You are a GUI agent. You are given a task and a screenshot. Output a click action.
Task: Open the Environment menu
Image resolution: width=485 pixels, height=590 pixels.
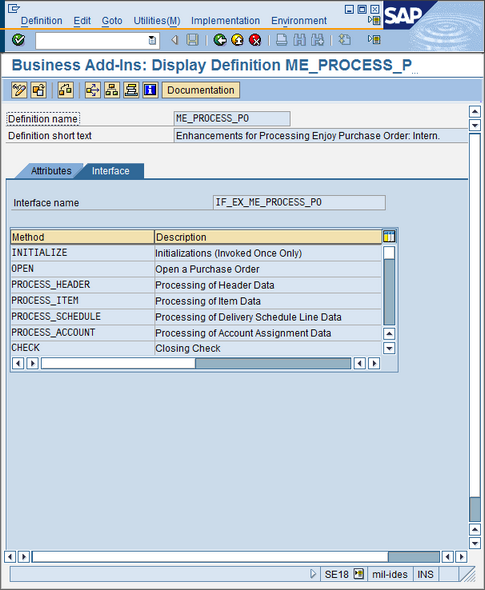[x=299, y=21]
